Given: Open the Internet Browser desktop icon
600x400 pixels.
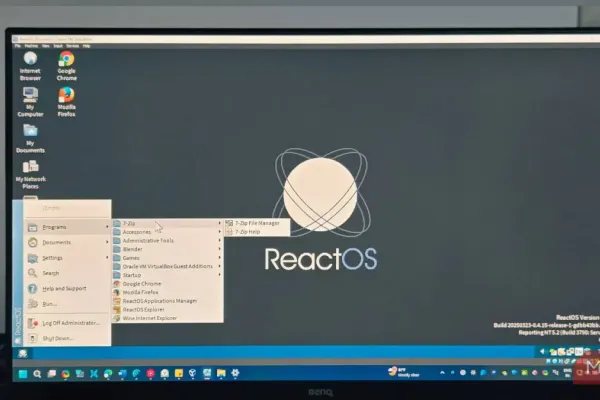Looking at the screenshot, I should click(x=30, y=66).
